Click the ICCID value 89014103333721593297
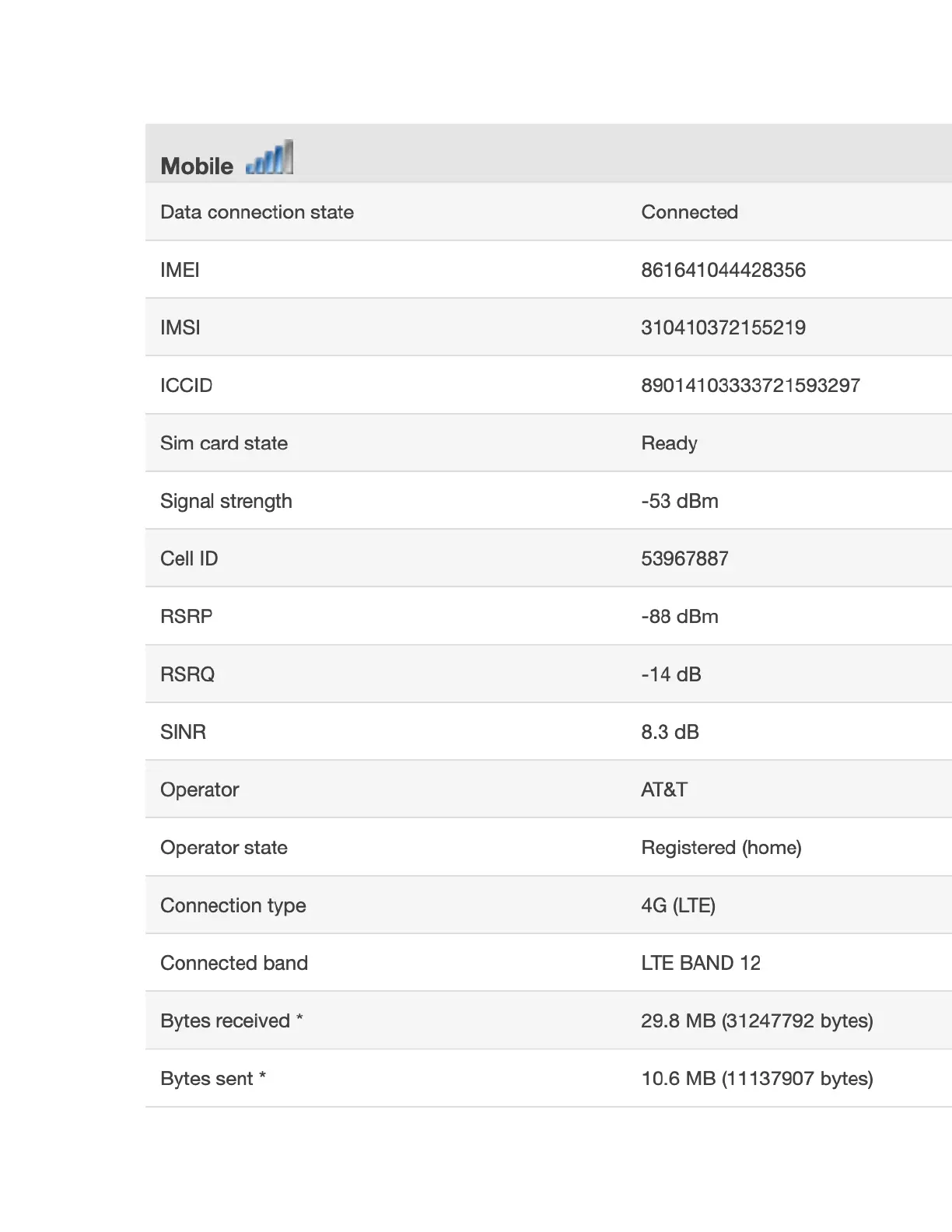This screenshot has height=1232, width=952. 751,385
